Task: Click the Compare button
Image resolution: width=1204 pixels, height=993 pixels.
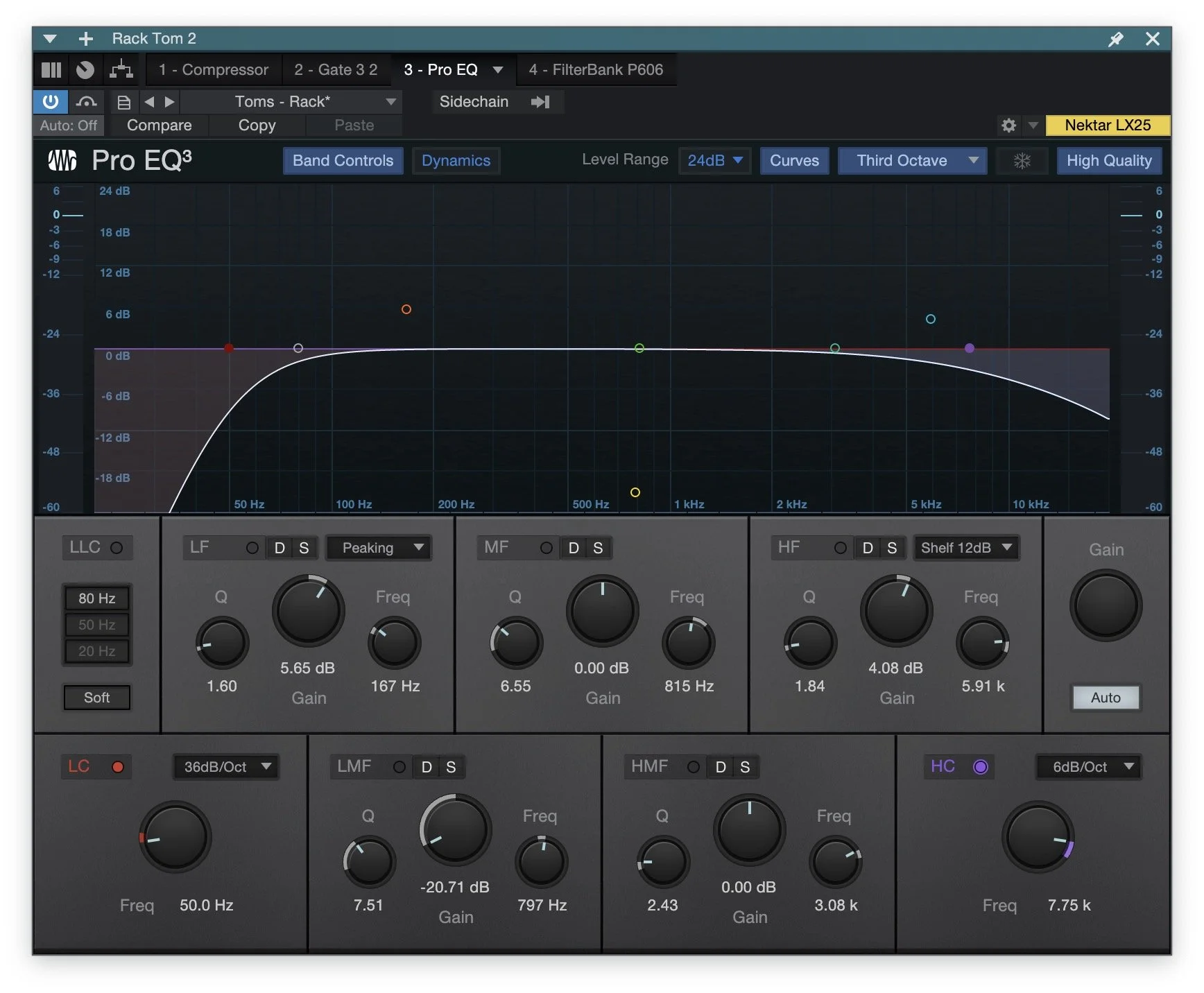Action: click(x=159, y=126)
